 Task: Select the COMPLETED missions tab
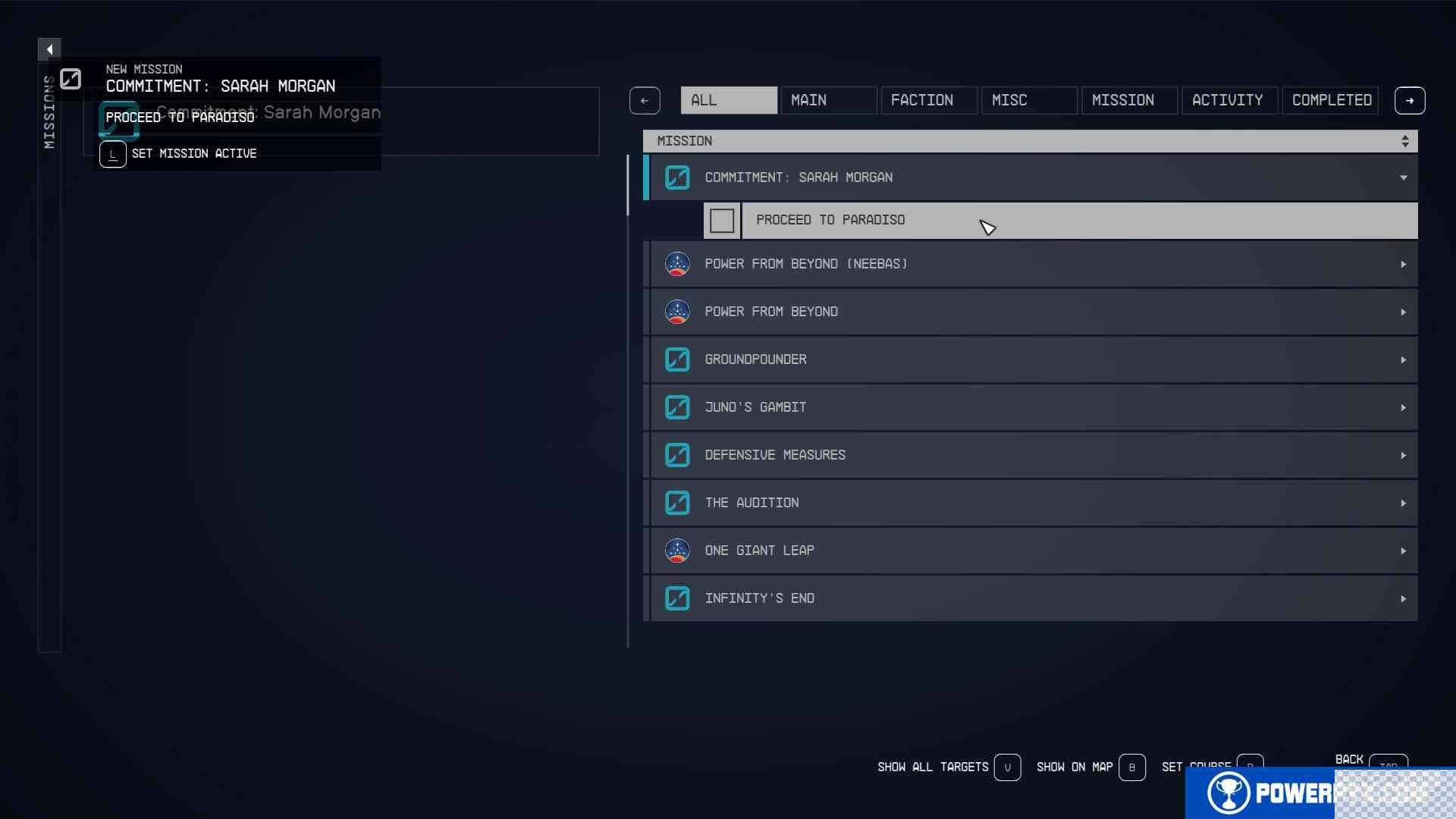pos(1332,99)
